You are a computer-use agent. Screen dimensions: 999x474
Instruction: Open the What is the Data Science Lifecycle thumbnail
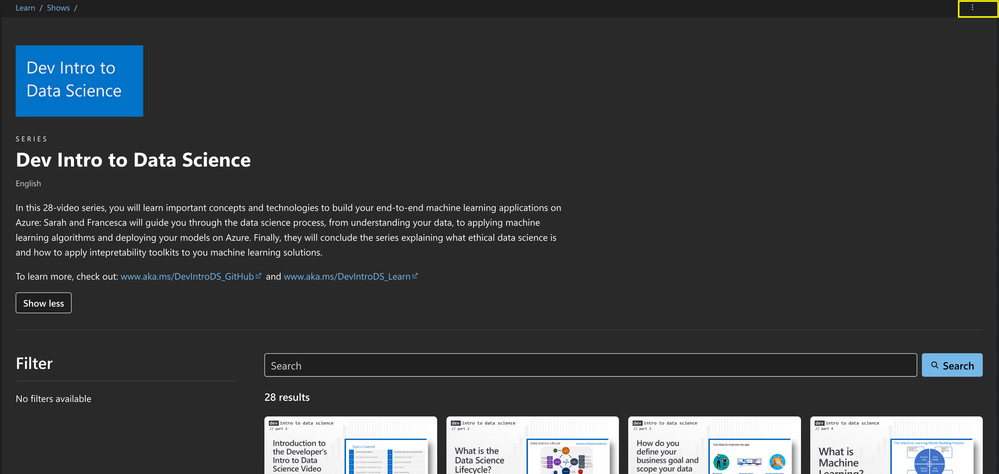pyautogui.click(x=533, y=445)
